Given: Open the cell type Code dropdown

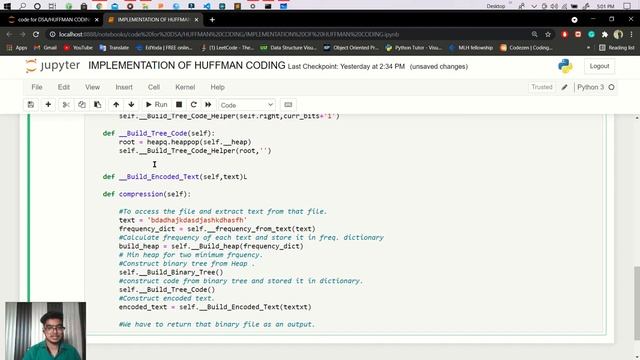Looking at the screenshot, I should click(247, 105).
